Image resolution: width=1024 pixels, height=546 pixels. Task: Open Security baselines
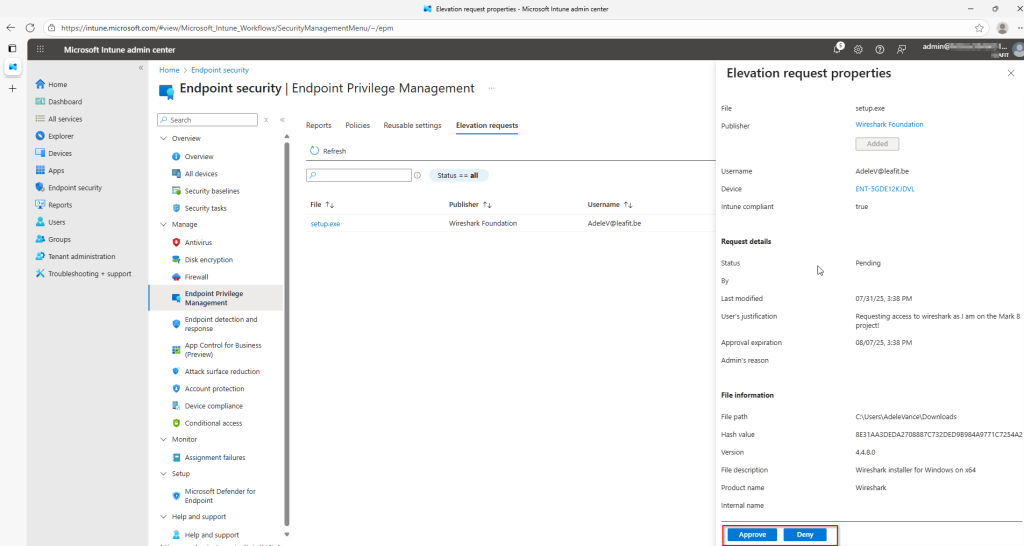[212, 191]
